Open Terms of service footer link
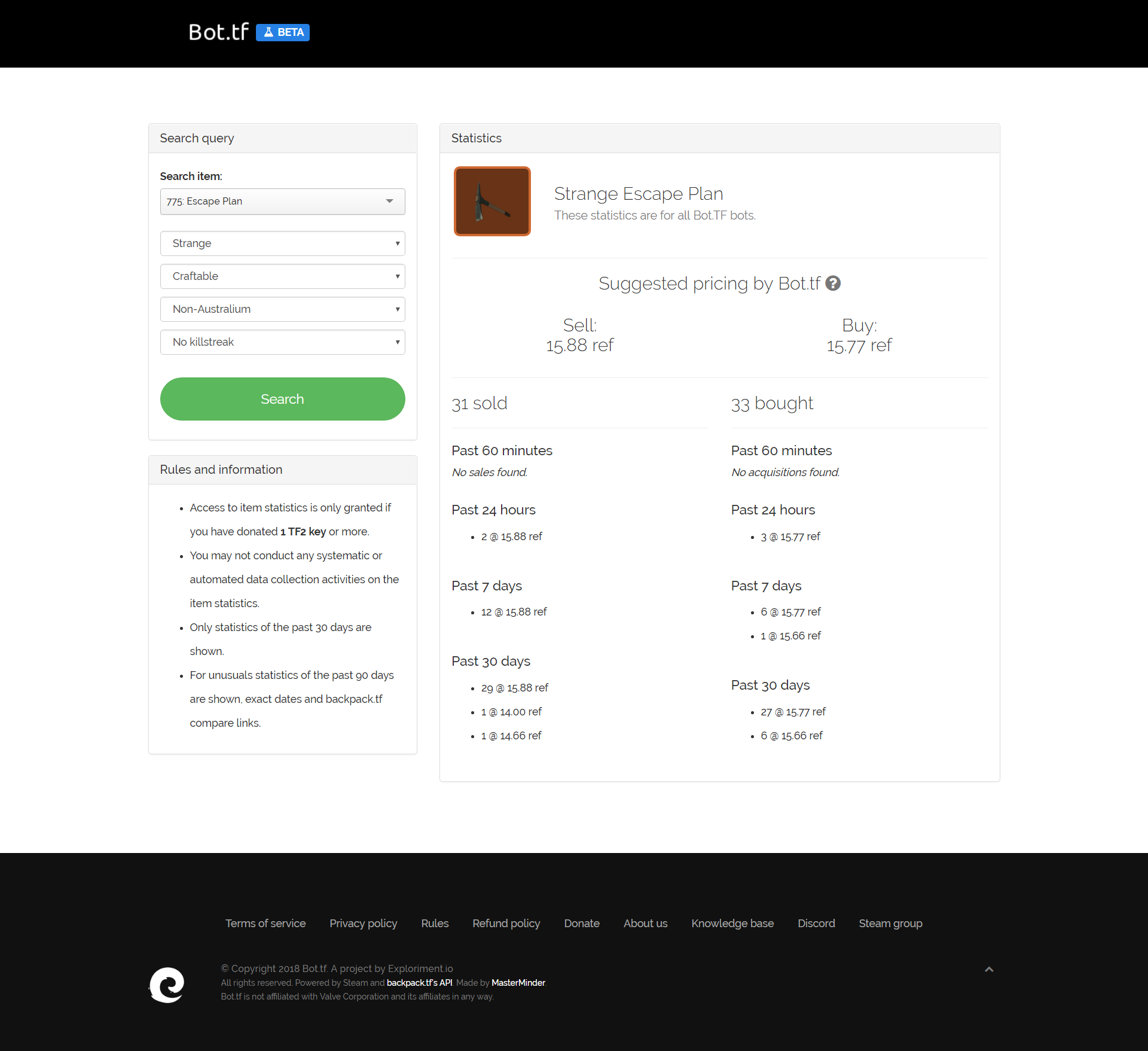 click(265, 924)
